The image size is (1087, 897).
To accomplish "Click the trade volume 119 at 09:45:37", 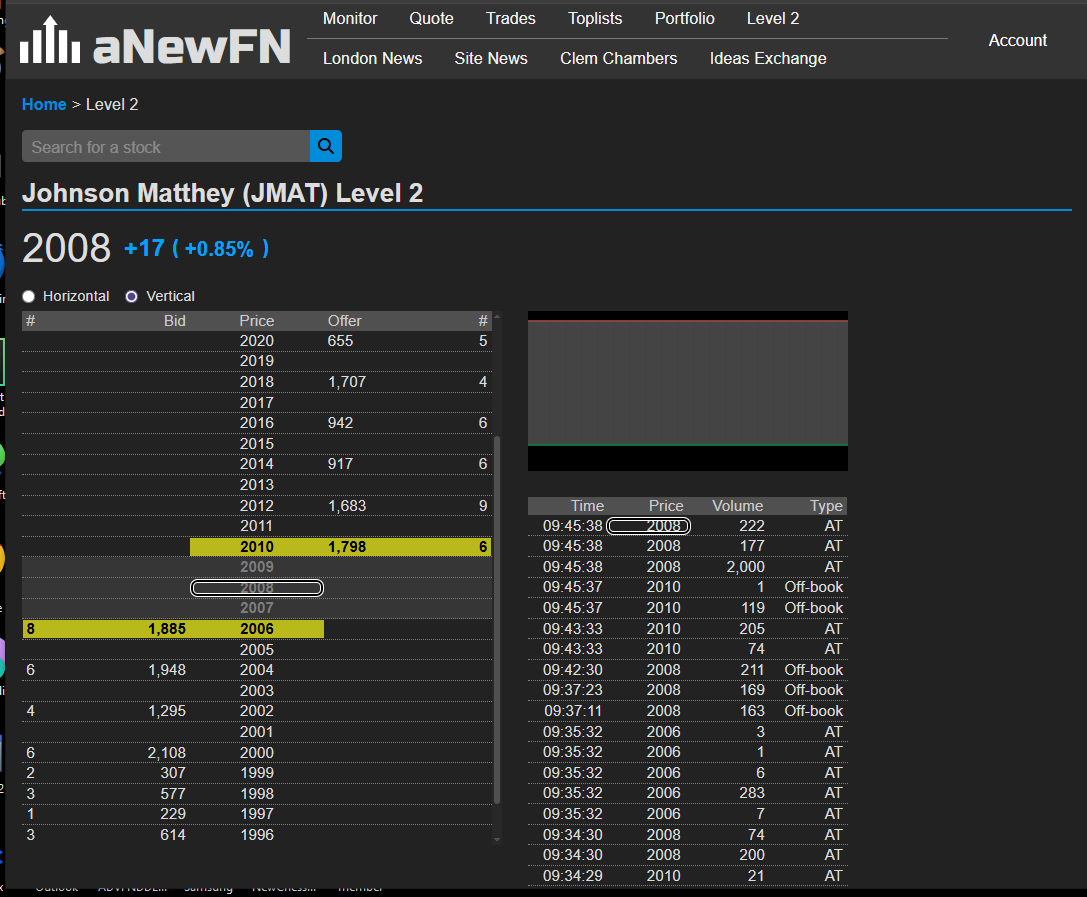I will coord(751,608).
